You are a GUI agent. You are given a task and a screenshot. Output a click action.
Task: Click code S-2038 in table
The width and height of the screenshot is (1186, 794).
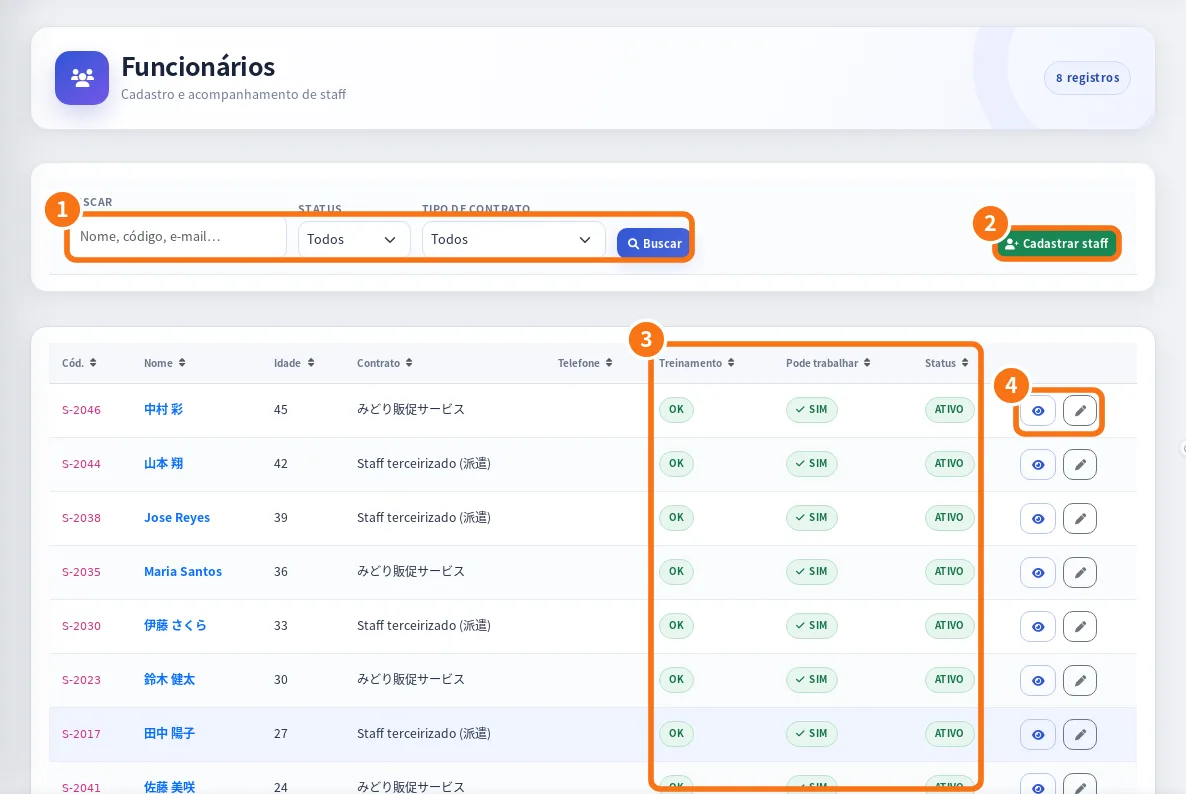coord(81,518)
